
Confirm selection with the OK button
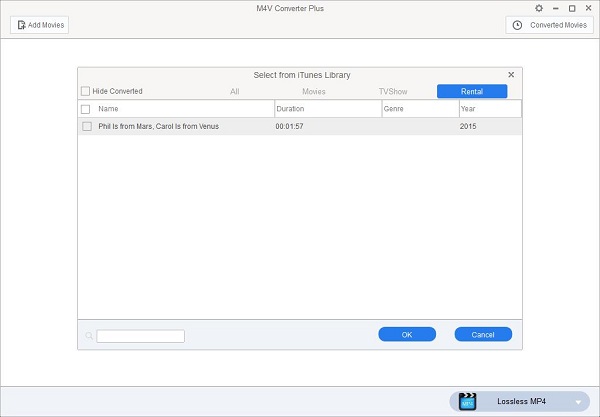coord(407,334)
